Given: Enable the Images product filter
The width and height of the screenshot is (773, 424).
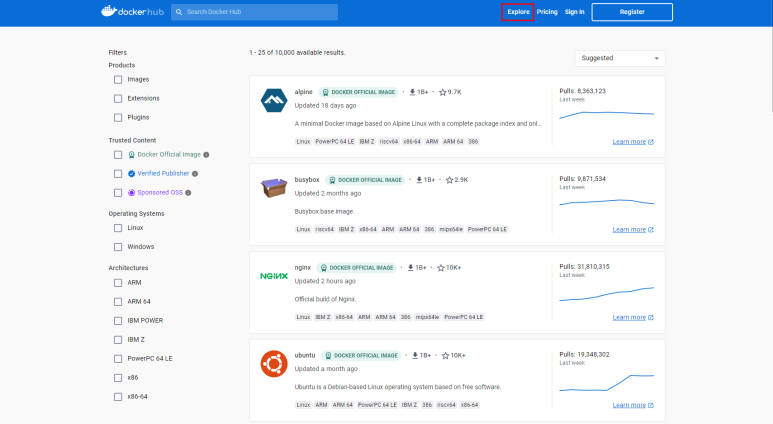Looking at the screenshot, I should [118, 79].
